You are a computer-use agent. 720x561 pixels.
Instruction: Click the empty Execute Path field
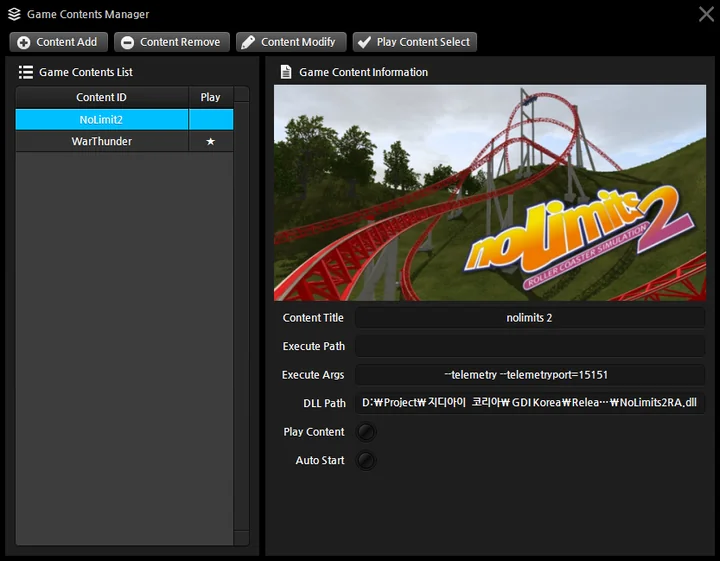(x=529, y=346)
